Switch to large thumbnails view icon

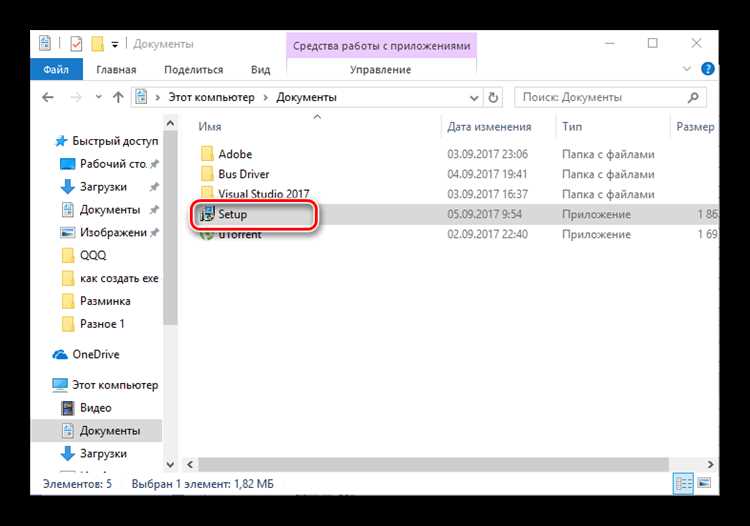(704, 483)
